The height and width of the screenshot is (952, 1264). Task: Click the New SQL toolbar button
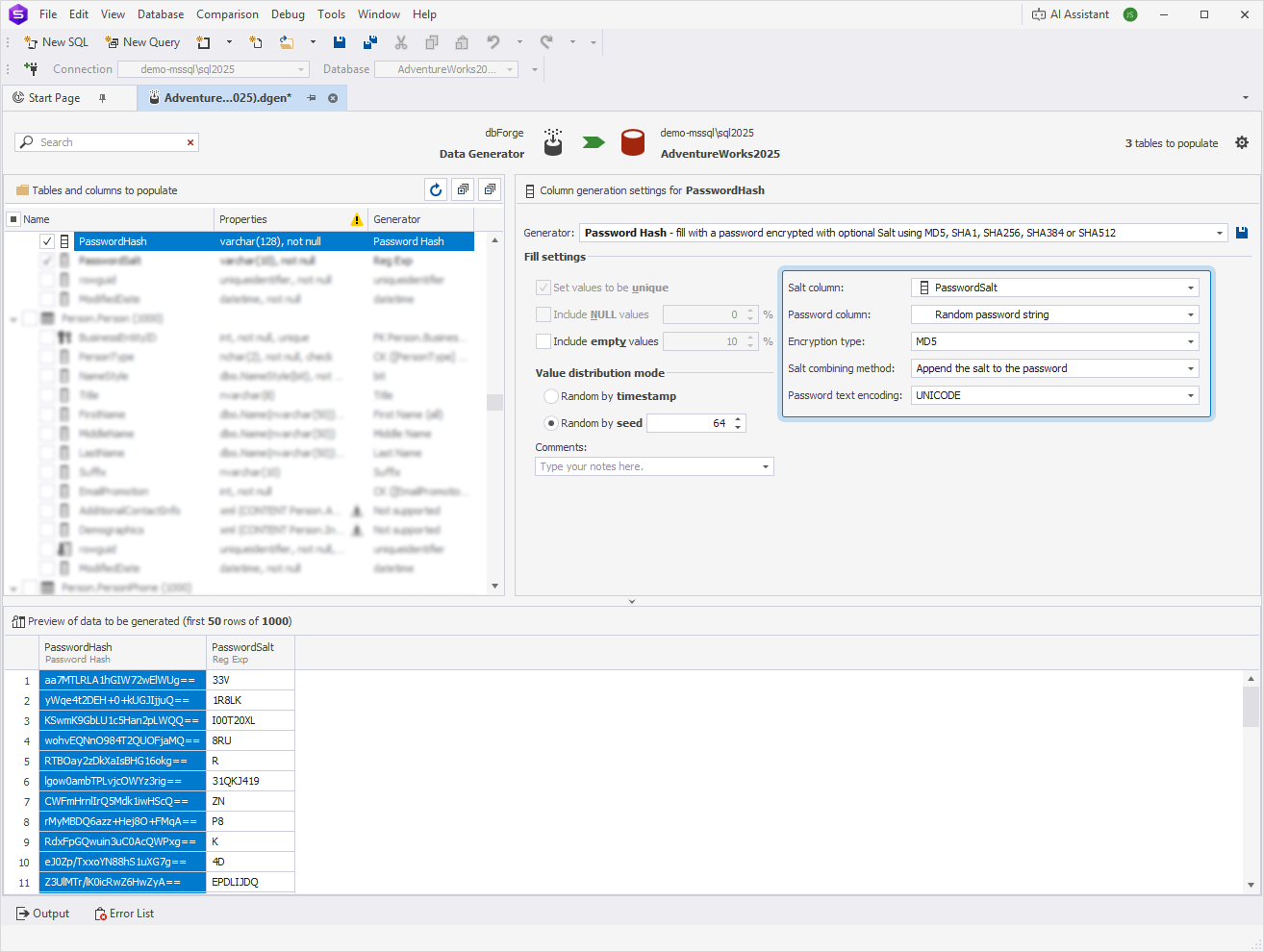pos(56,42)
